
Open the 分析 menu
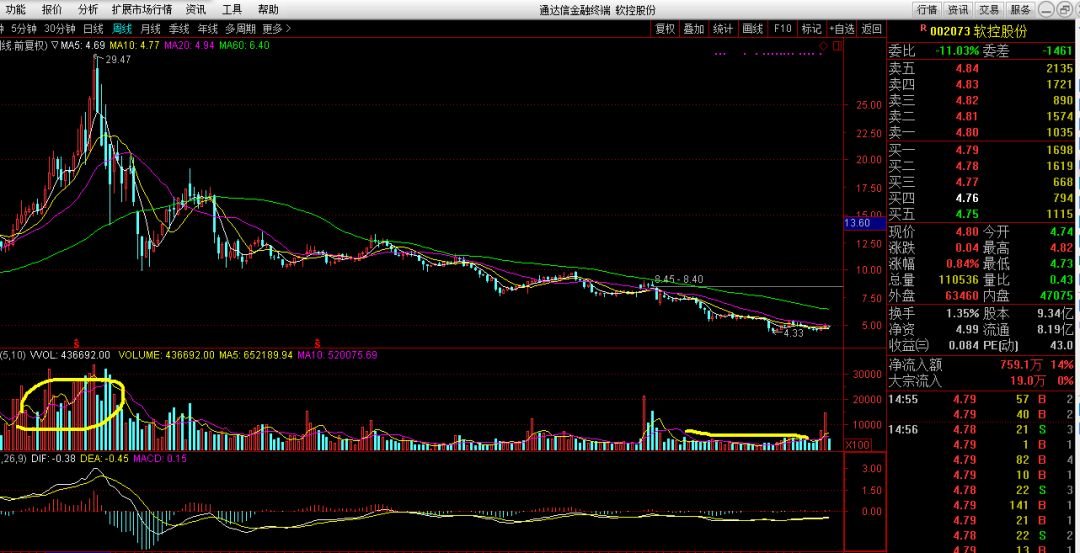coord(88,10)
